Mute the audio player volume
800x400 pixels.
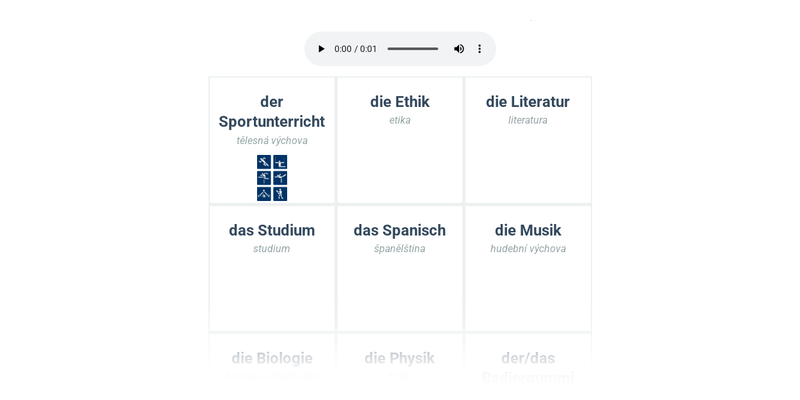click(x=459, y=49)
